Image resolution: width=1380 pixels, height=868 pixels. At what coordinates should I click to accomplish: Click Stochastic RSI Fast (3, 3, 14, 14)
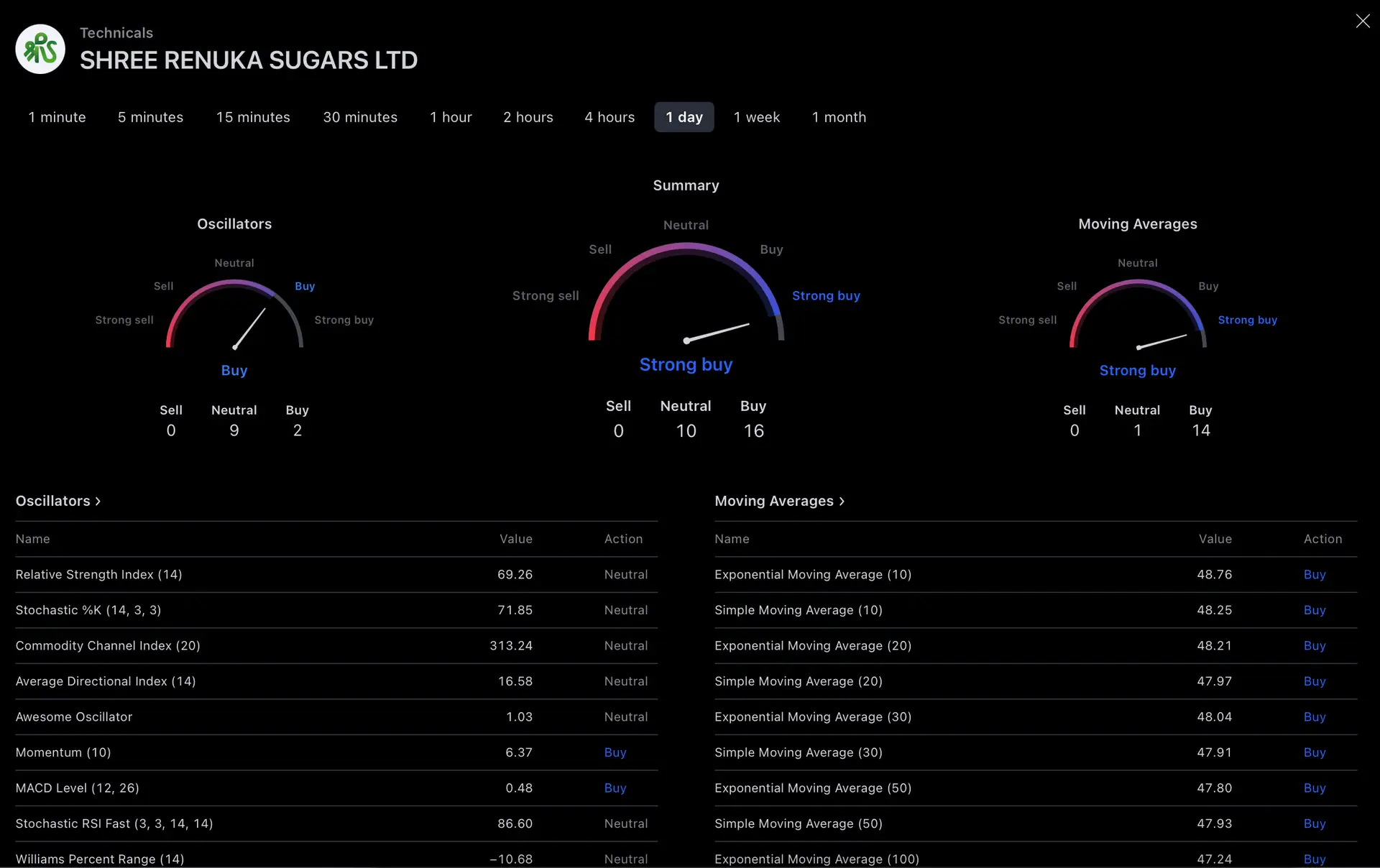click(114, 823)
